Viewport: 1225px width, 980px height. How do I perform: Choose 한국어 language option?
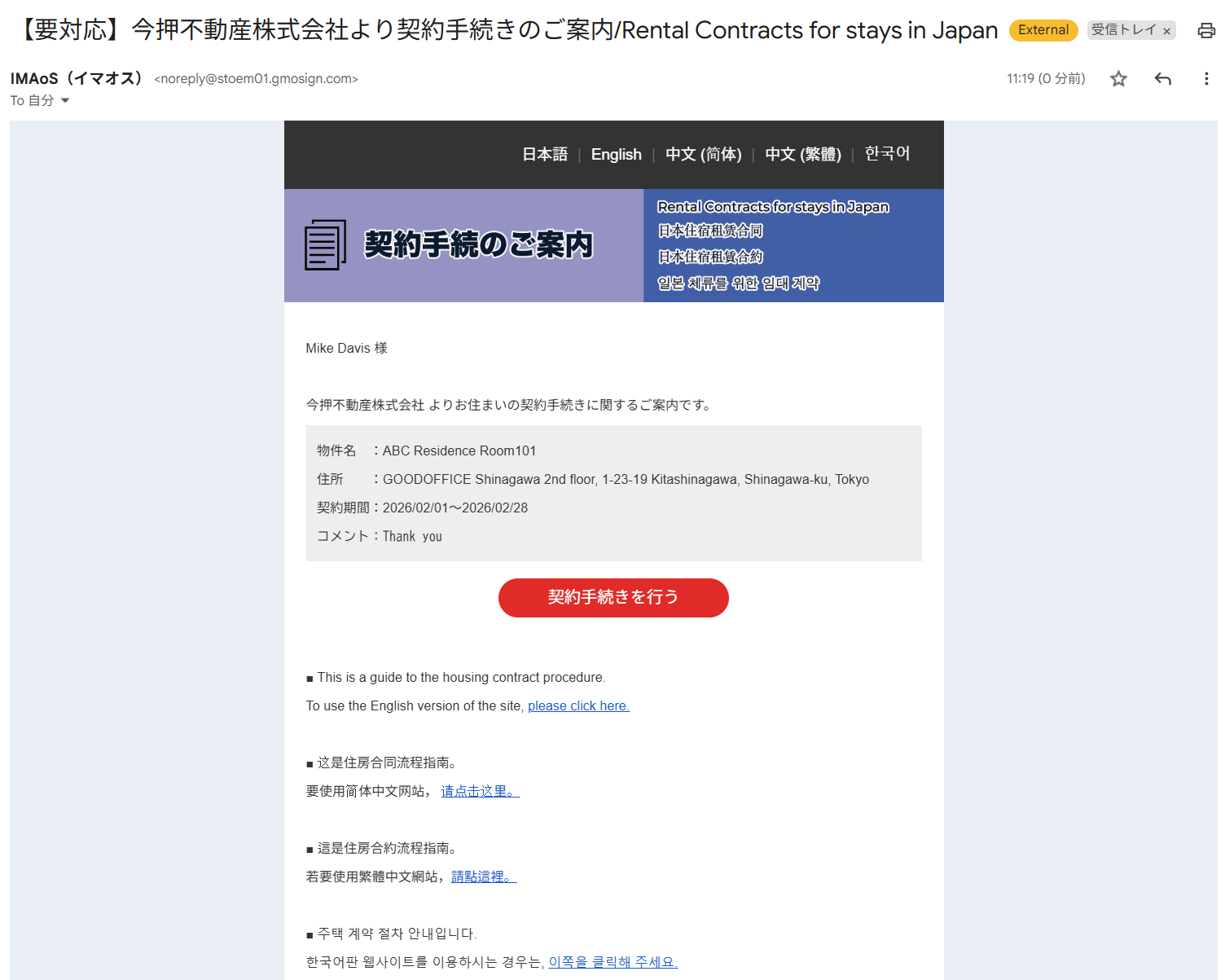887,154
